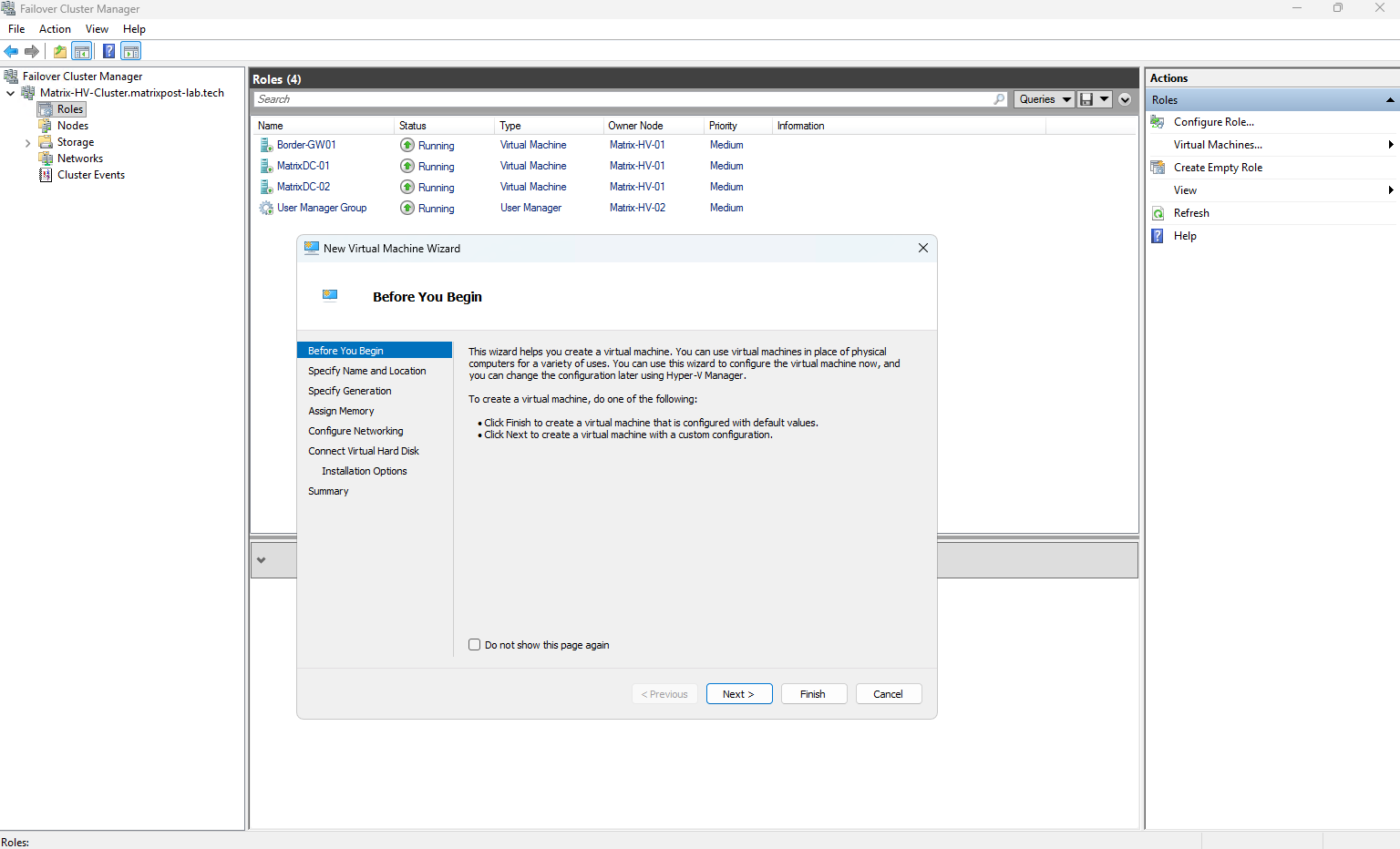1400x849 pixels.
Task: Open the Queries dropdown
Action: 1044,99
